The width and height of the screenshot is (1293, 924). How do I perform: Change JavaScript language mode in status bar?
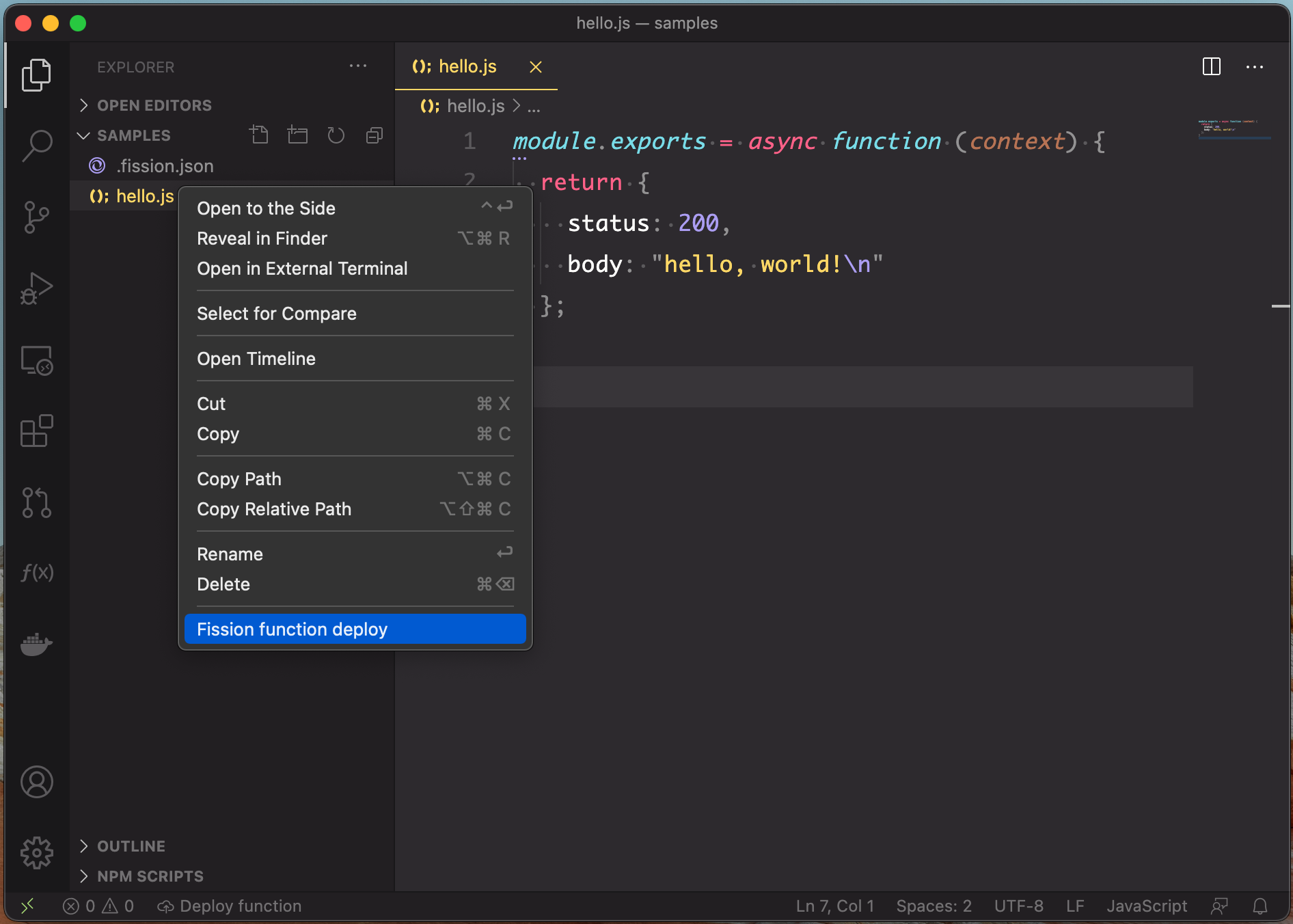click(1146, 906)
